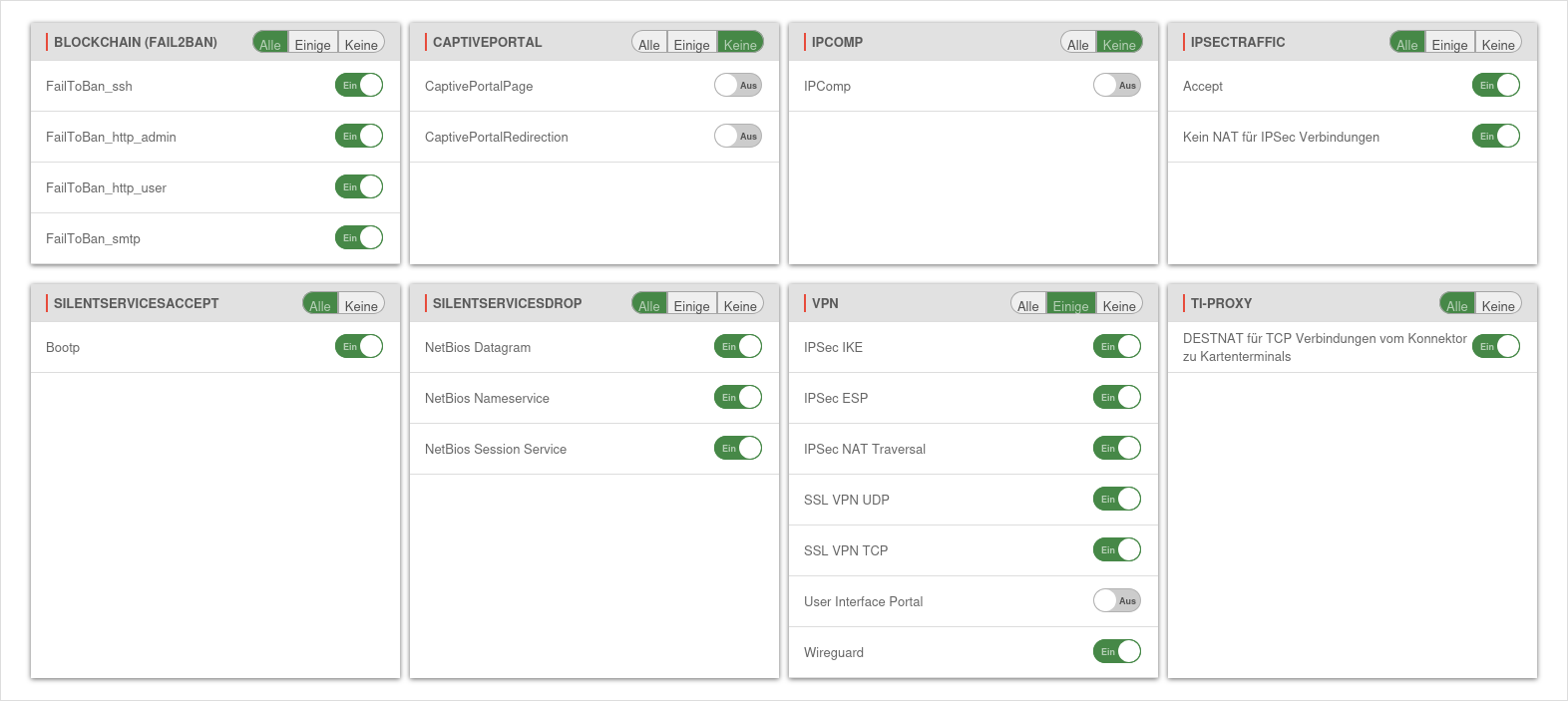Enable the CaptivePortalPage switch
The height and width of the screenshot is (701, 1568).
click(738, 86)
